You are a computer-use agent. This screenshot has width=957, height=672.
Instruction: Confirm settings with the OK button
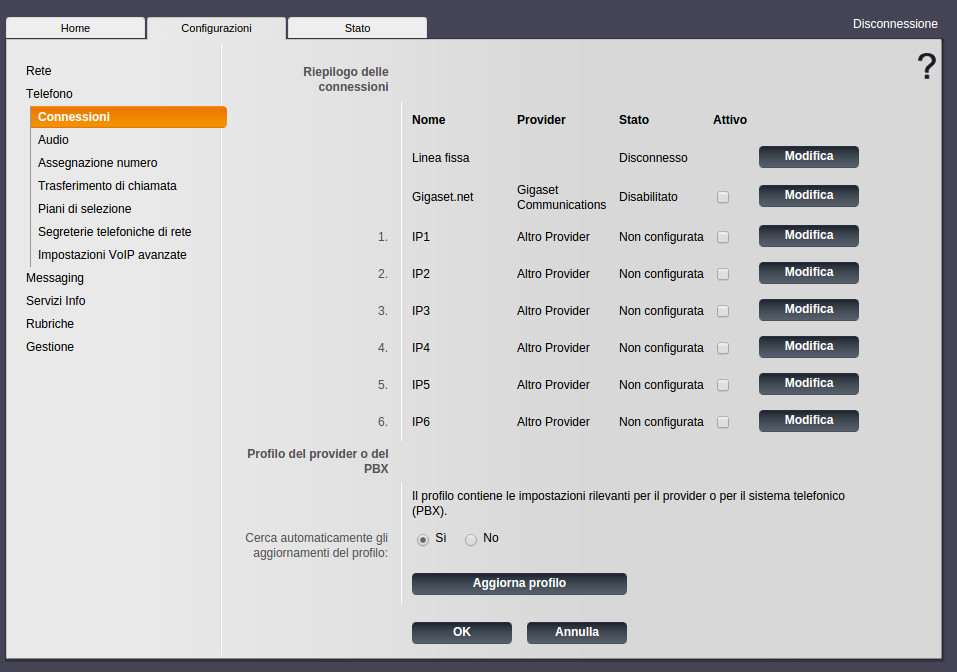click(461, 632)
